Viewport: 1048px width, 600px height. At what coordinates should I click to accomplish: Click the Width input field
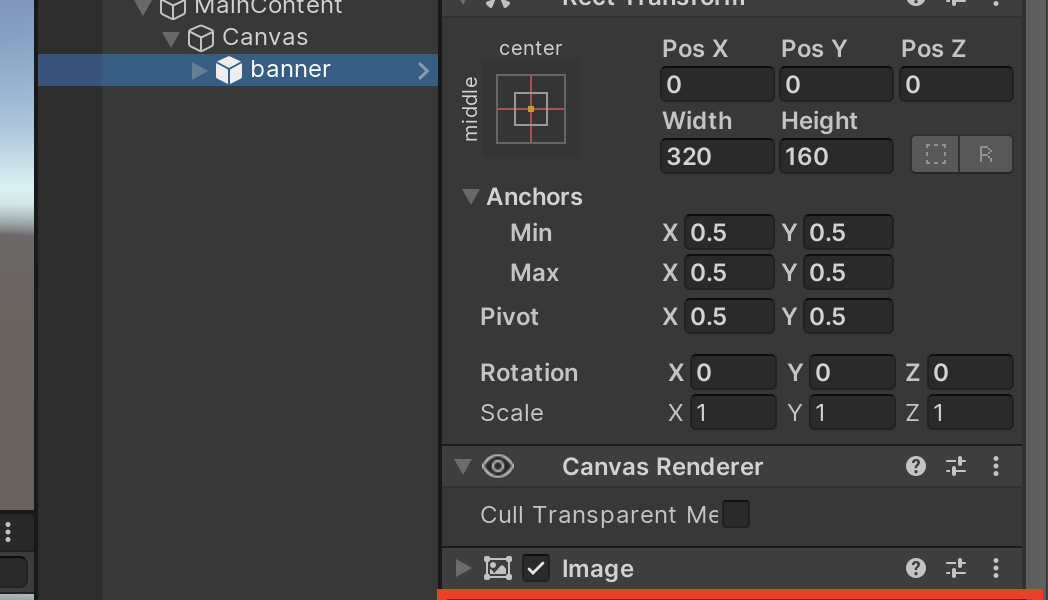coord(717,156)
